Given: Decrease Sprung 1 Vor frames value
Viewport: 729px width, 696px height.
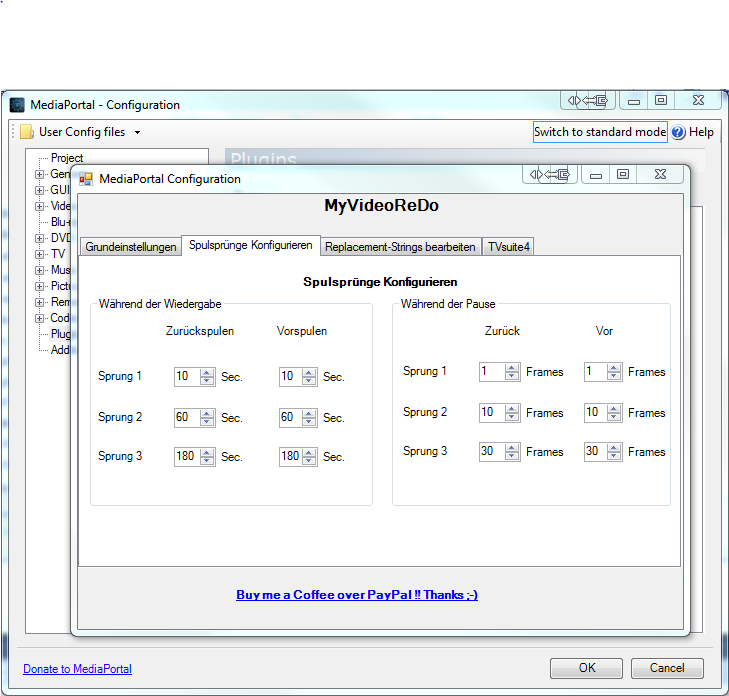Looking at the screenshot, I should tap(614, 376).
